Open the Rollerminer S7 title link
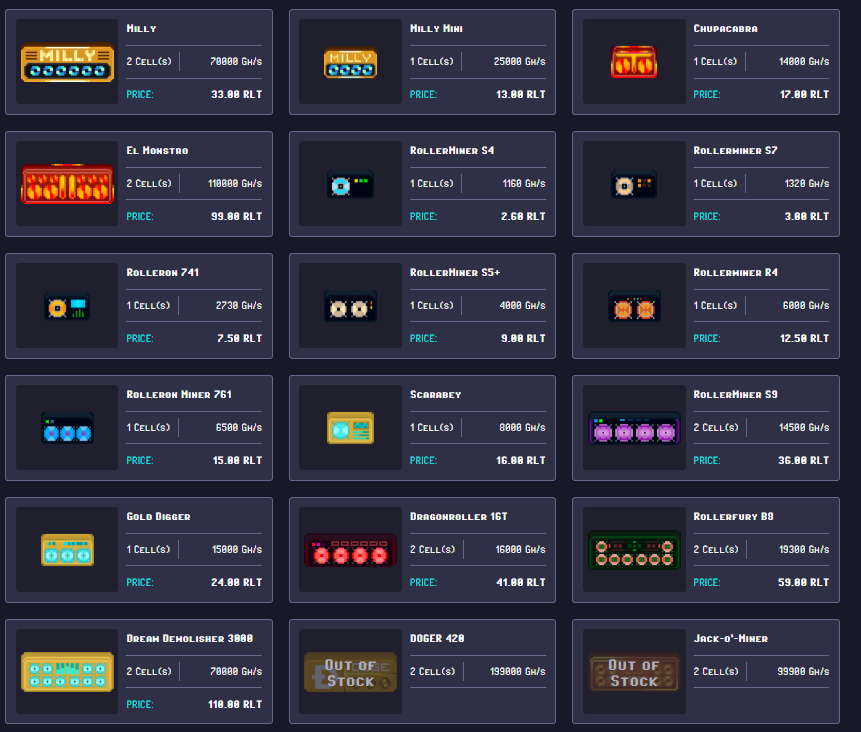This screenshot has height=732, width=861. (735, 151)
